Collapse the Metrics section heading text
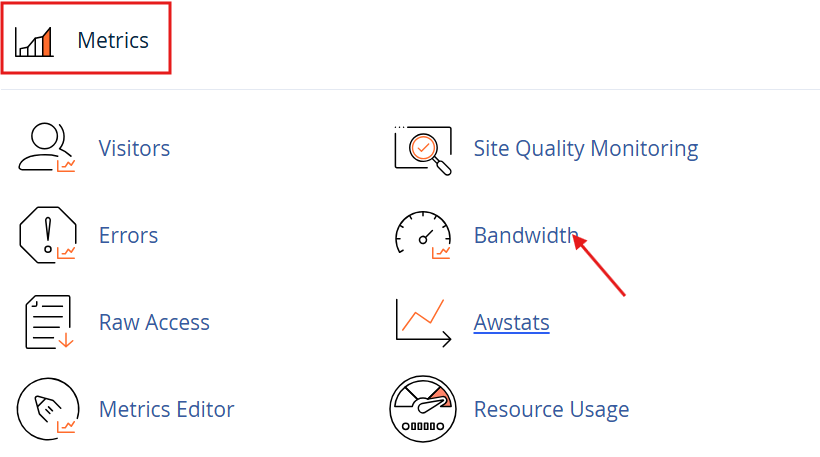Viewport: 820px width, 457px height. [113, 41]
